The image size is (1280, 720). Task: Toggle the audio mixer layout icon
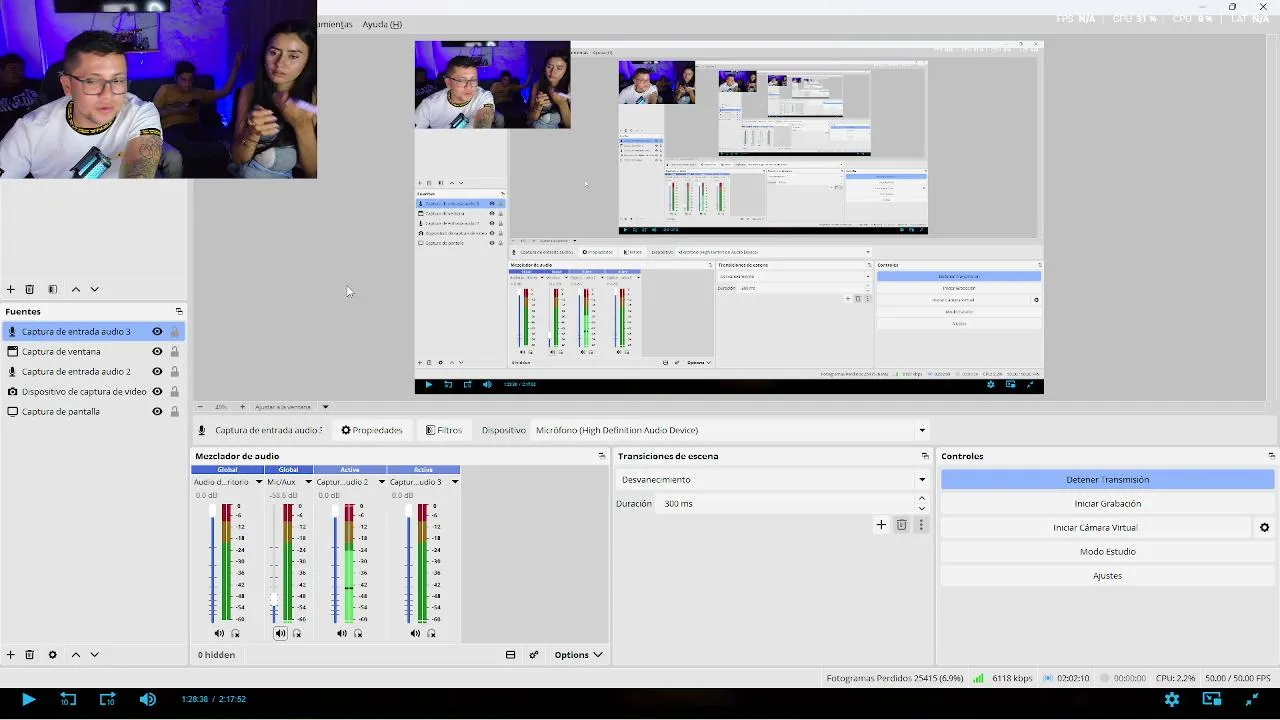(x=510, y=655)
